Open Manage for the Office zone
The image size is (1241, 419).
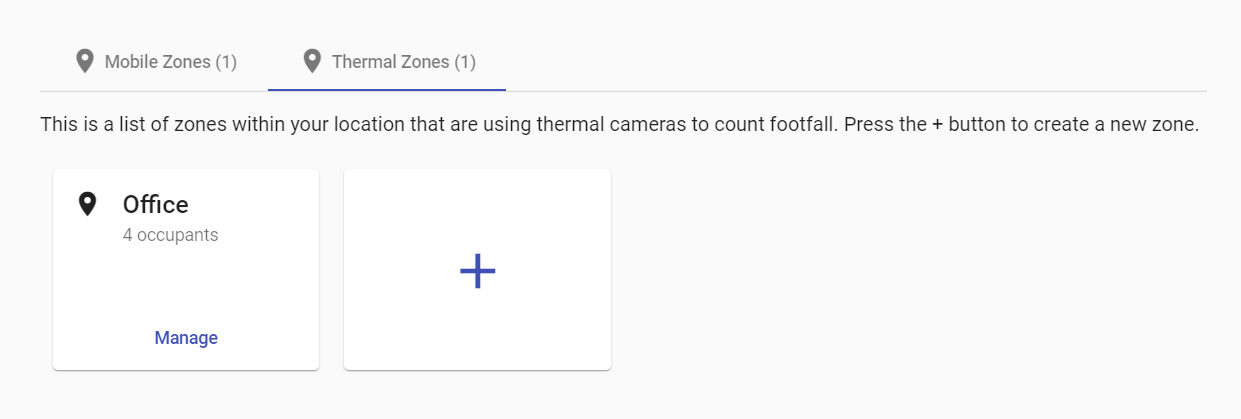tap(186, 338)
